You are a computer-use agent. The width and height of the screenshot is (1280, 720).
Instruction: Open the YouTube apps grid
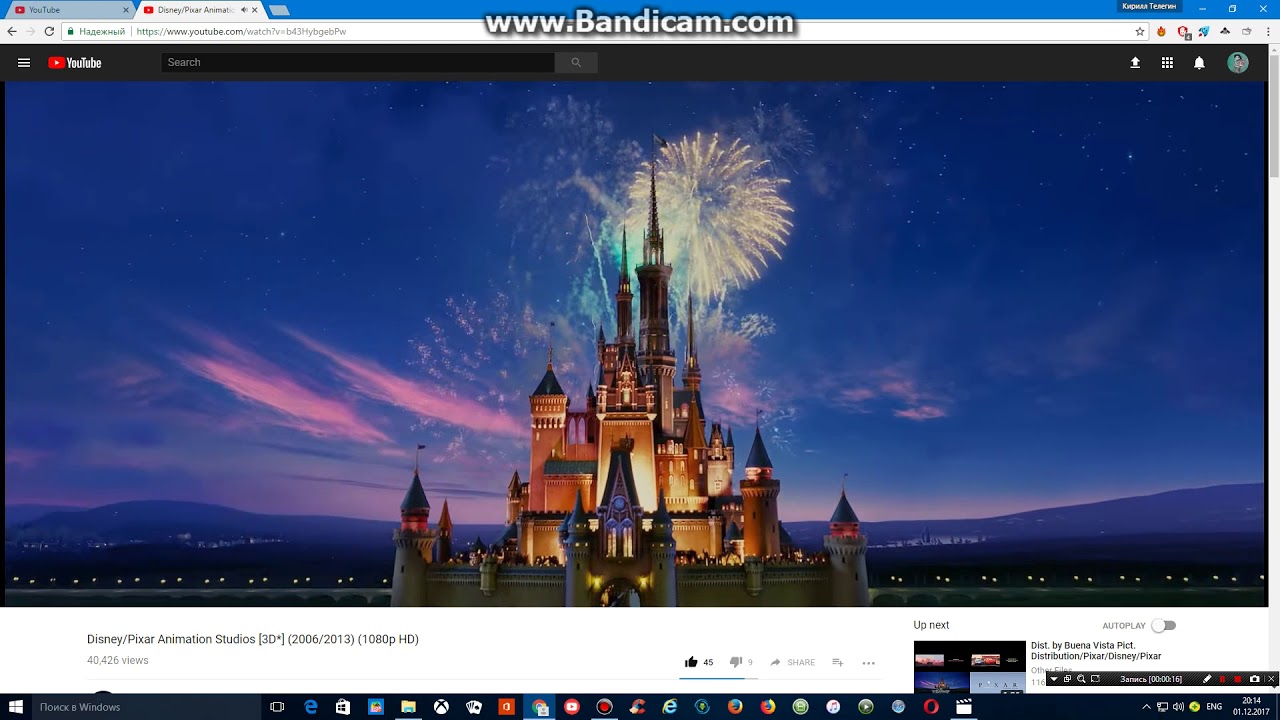[x=1167, y=63]
